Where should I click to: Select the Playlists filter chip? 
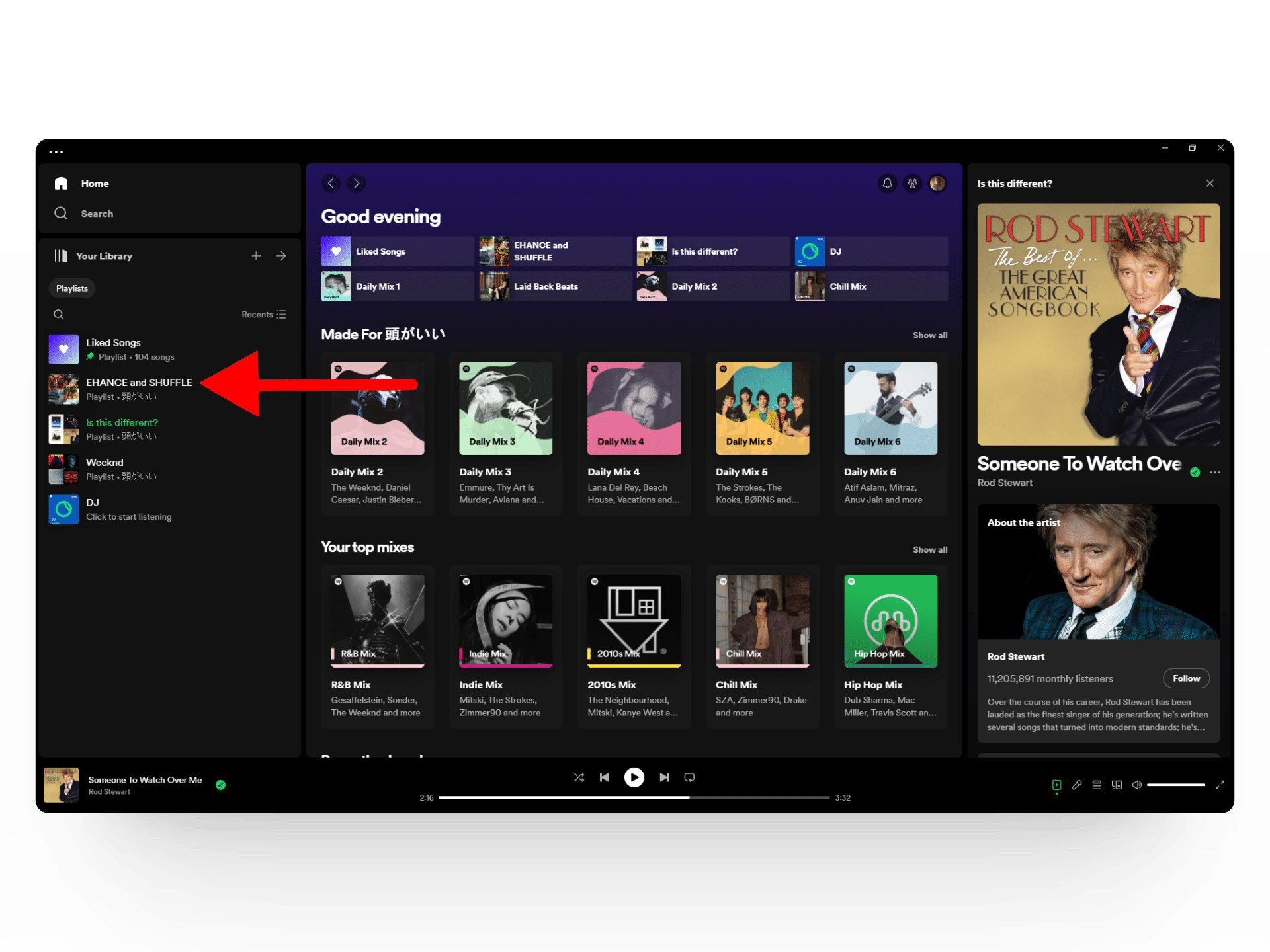[x=71, y=288]
